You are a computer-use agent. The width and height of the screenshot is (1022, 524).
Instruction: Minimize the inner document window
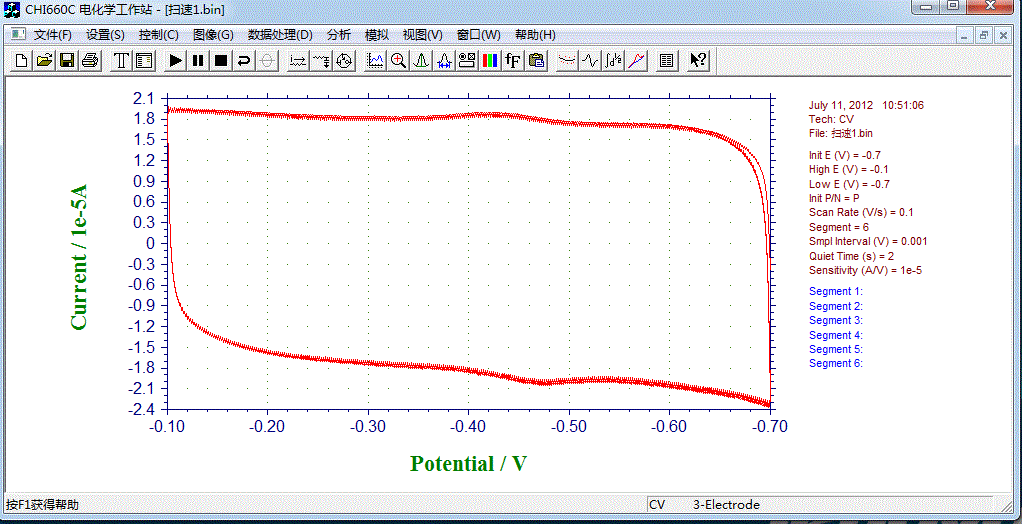pos(965,35)
